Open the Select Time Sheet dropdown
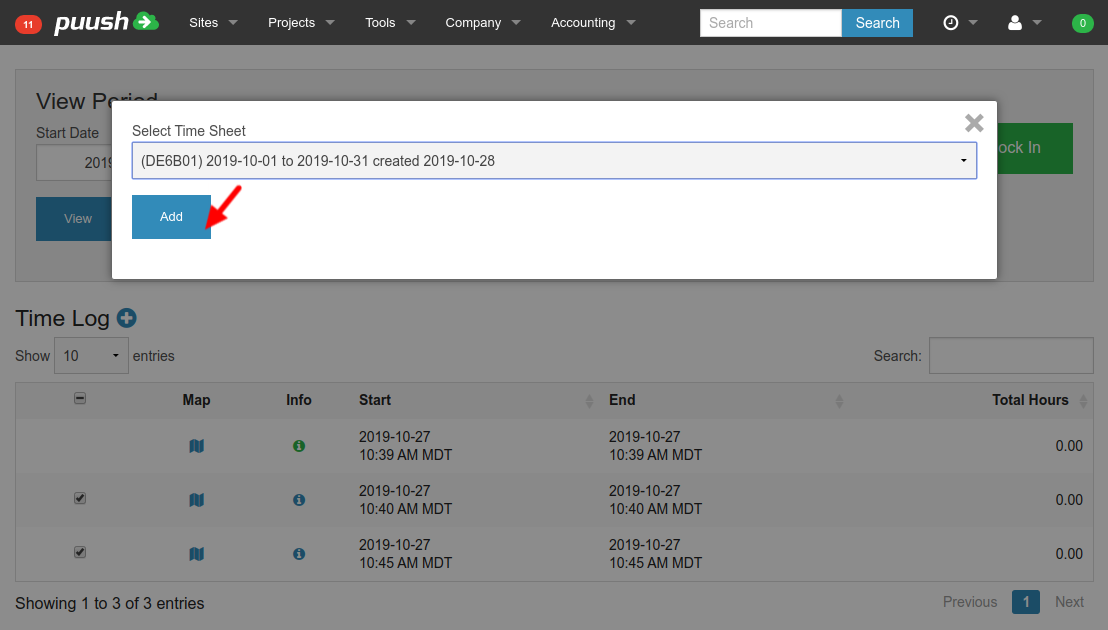Screen dimensions: 1108x630 (554, 160)
